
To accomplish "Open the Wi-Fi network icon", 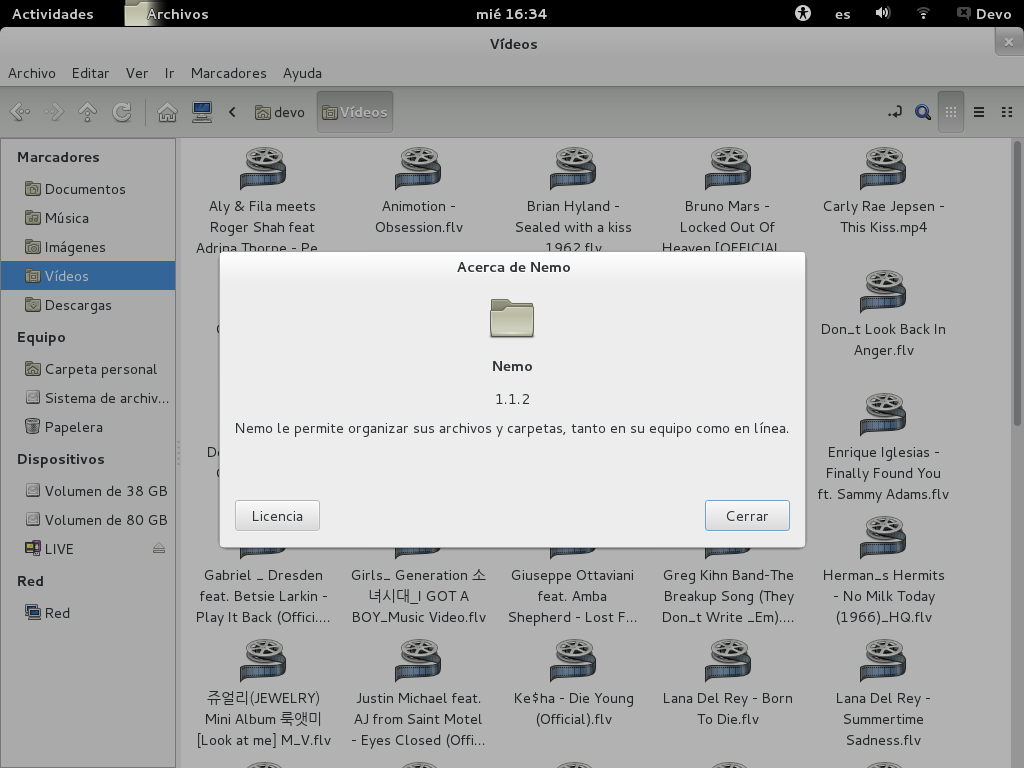I will pos(923,13).
